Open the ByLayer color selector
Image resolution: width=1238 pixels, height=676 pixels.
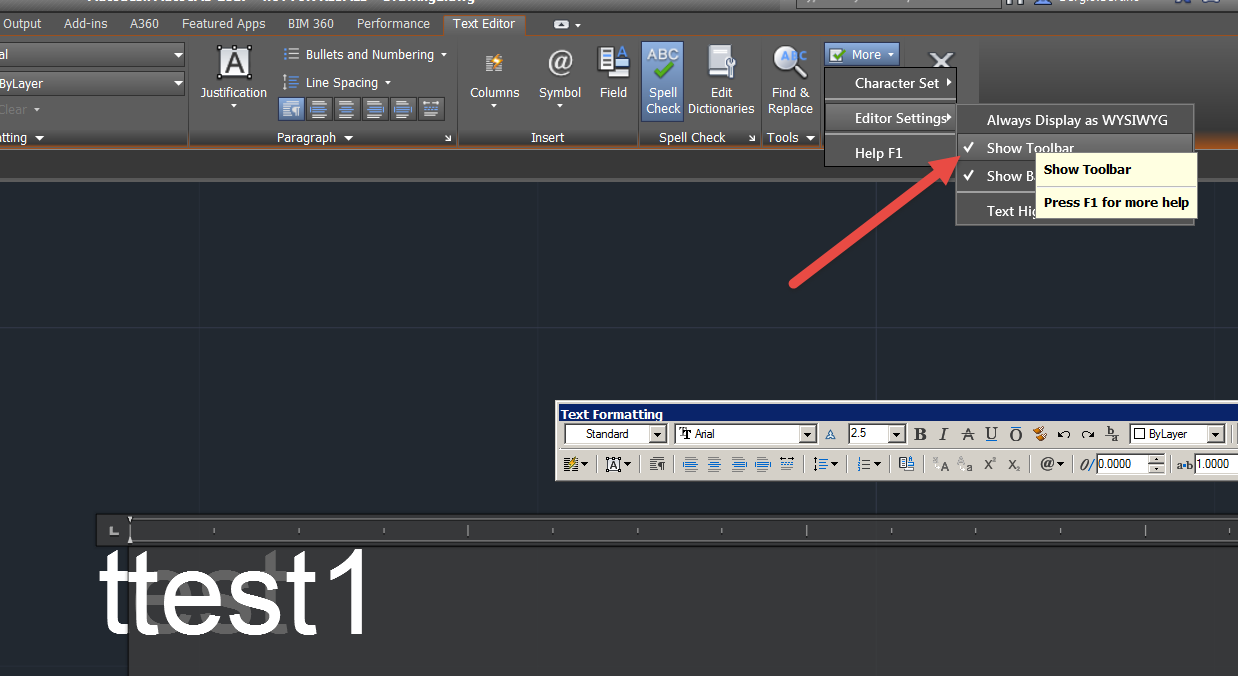(1176, 433)
